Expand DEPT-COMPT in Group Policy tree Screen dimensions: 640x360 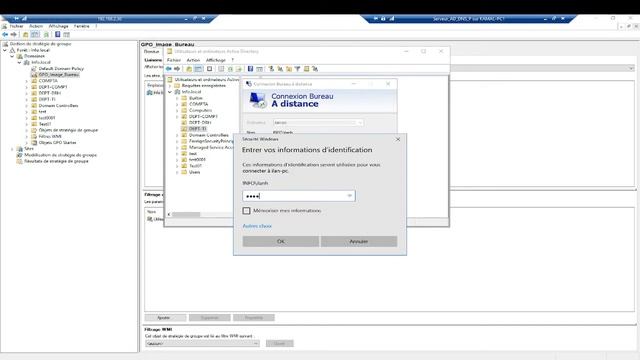[x=27, y=87]
